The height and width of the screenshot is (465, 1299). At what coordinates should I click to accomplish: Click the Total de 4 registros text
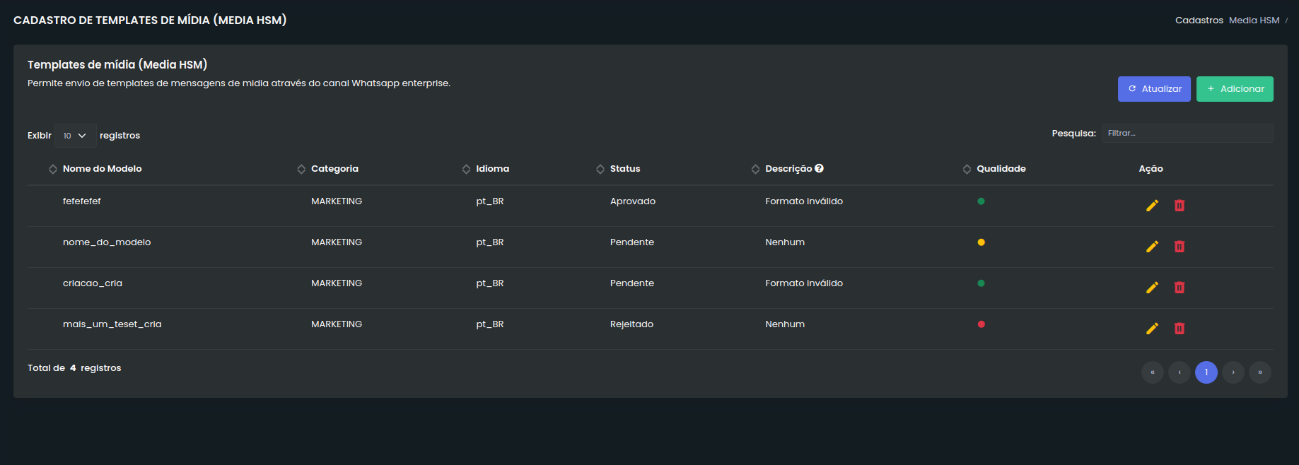74,368
